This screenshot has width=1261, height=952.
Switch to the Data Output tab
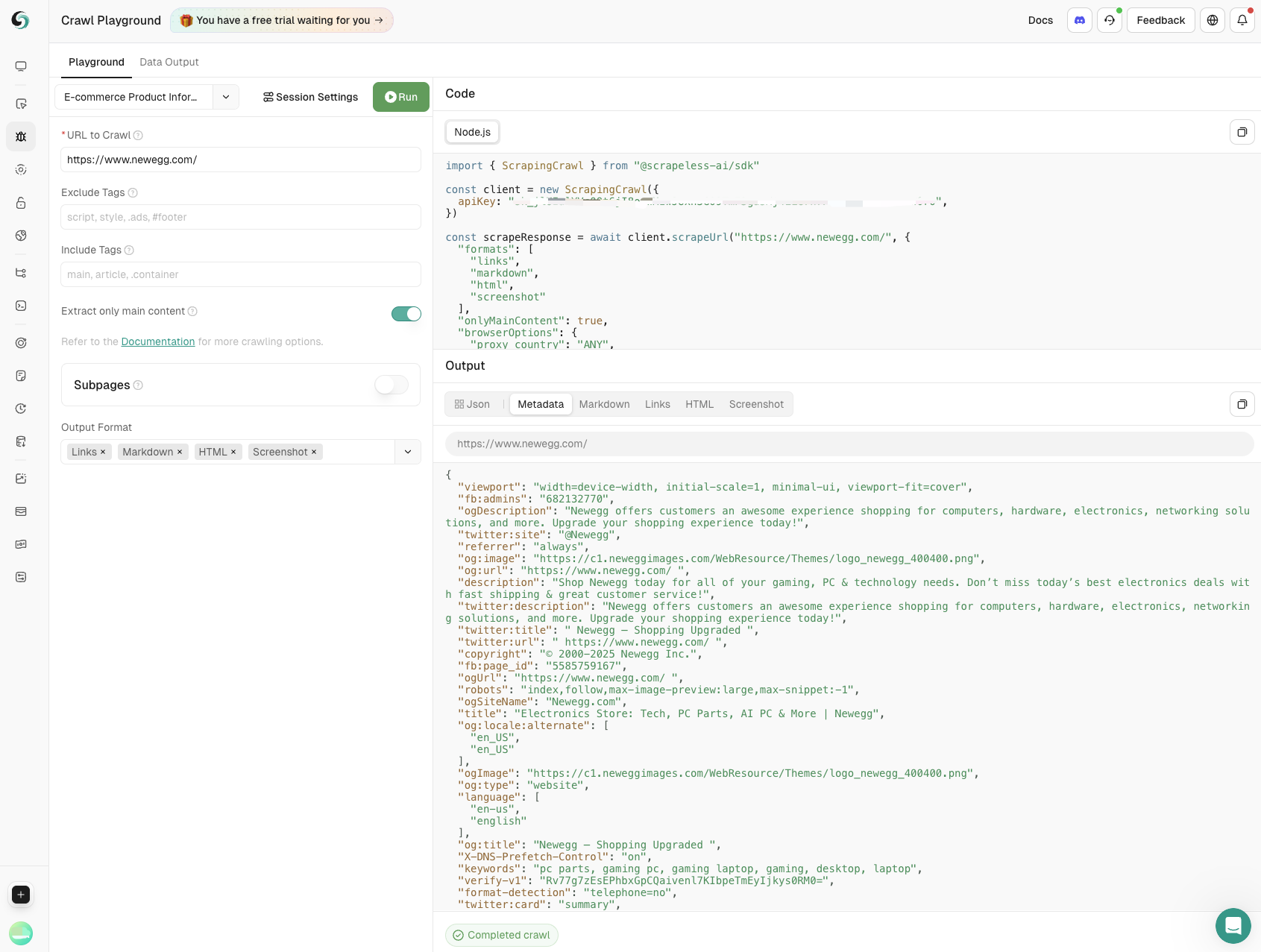[169, 62]
